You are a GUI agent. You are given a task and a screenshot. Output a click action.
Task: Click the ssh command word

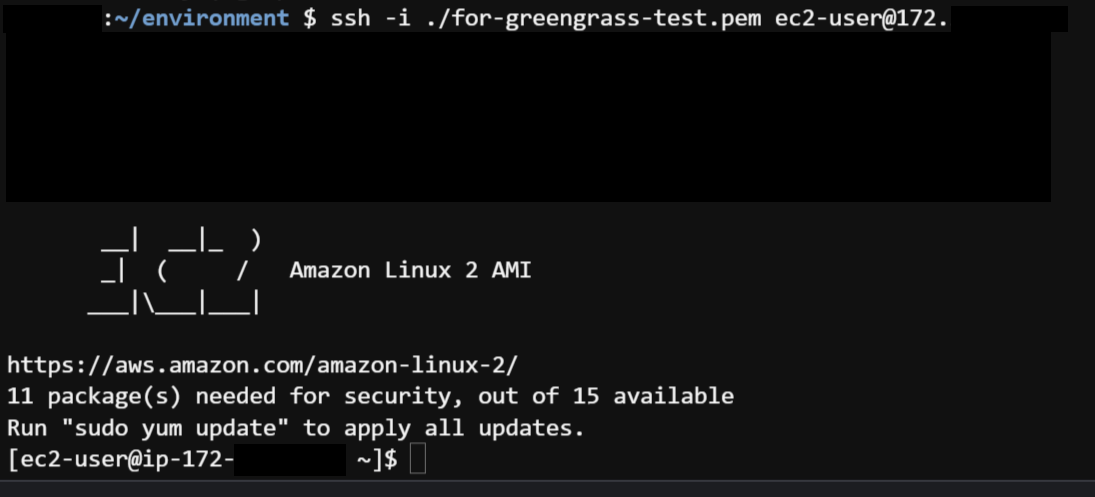coord(350,18)
